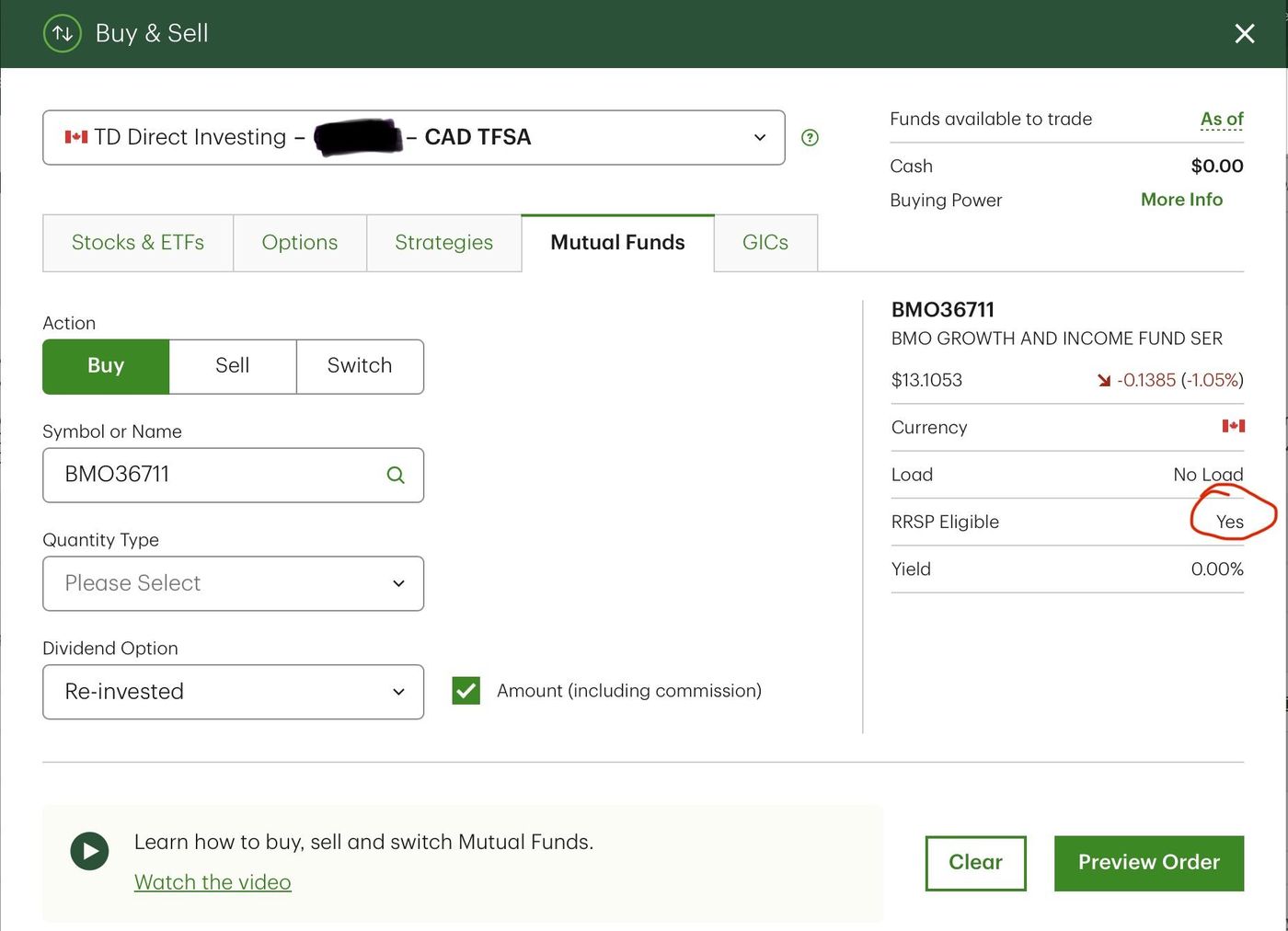
Task: Switch to the GICs tab
Action: tap(765, 243)
